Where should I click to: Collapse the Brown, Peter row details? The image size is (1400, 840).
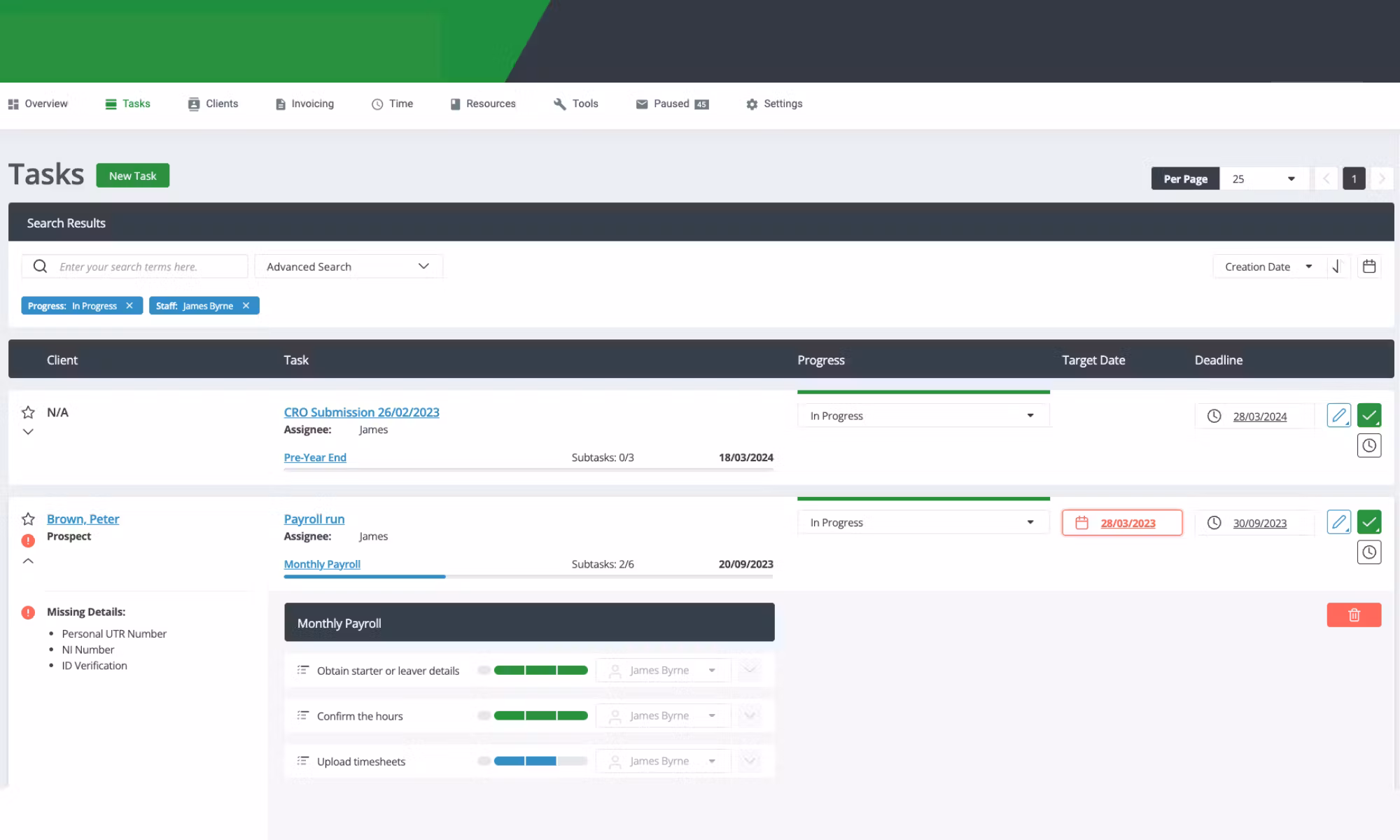[28, 560]
